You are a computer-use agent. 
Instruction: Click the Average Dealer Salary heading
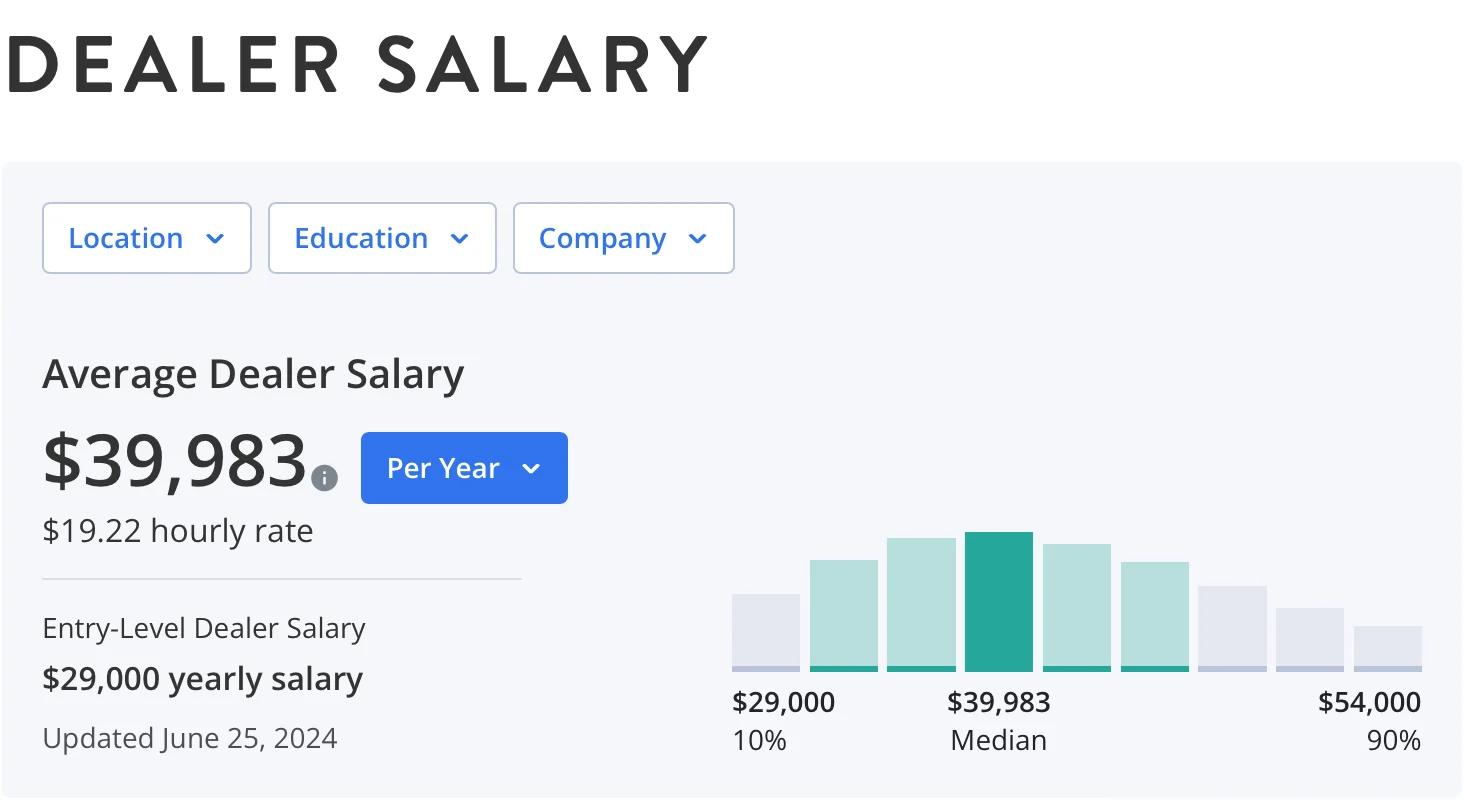[x=253, y=375]
